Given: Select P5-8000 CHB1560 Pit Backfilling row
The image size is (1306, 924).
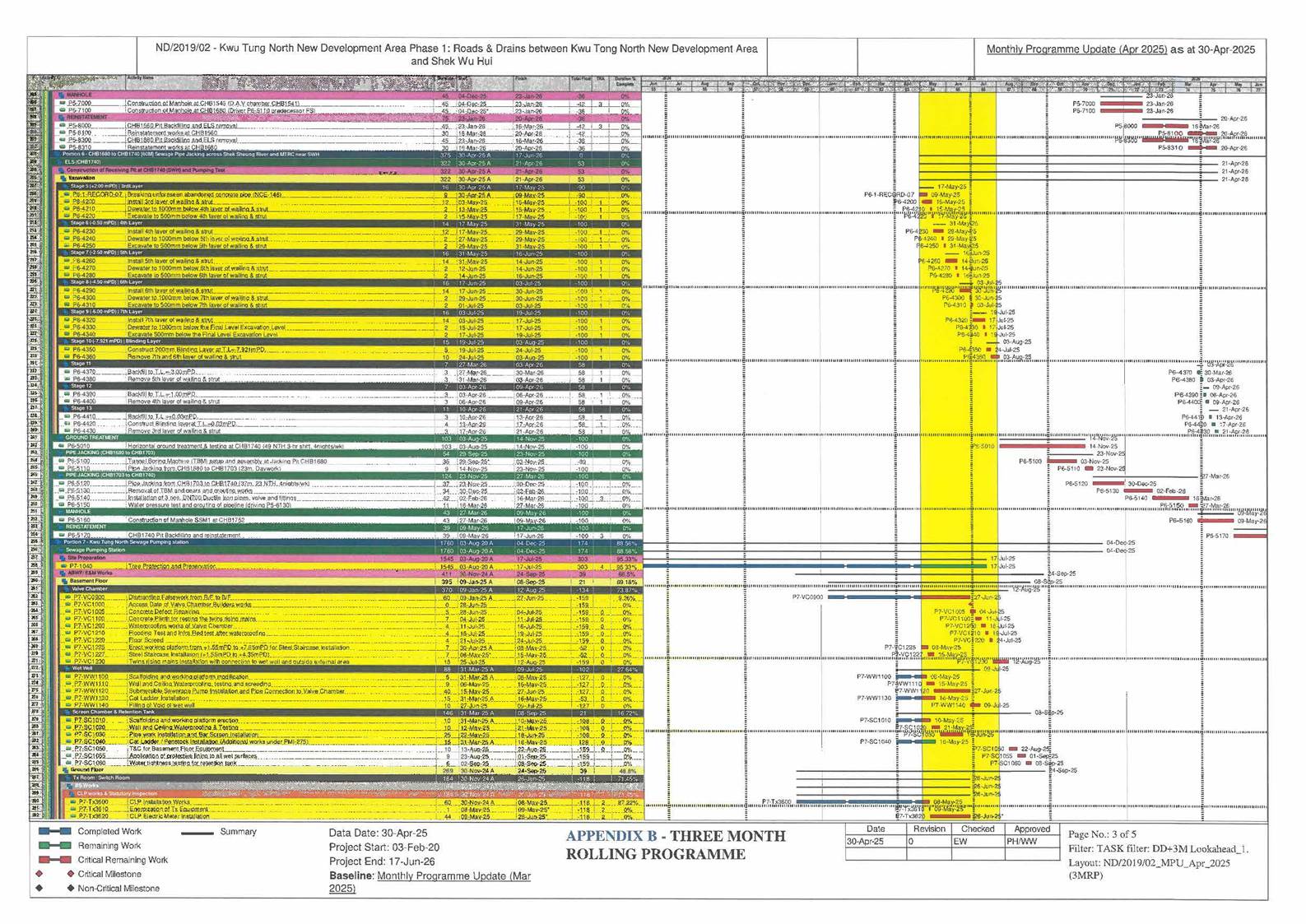Looking at the screenshot, I should 347,126.
